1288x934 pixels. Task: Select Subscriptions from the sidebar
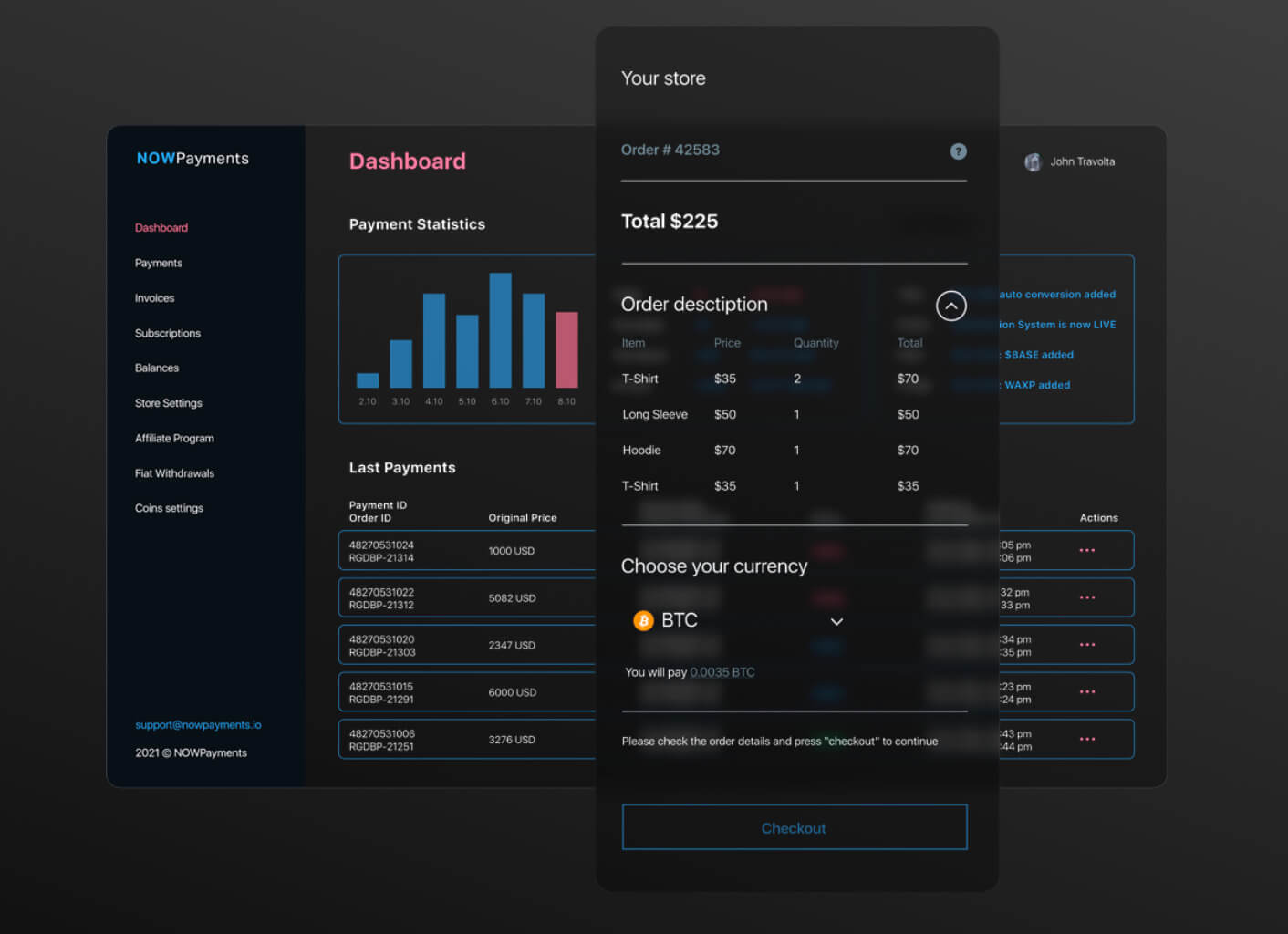(168, 333)
